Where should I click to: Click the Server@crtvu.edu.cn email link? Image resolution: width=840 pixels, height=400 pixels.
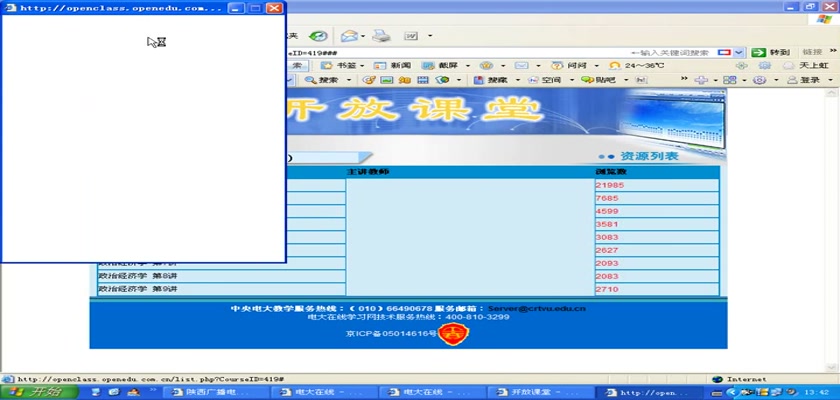click(x=537, y=308)
